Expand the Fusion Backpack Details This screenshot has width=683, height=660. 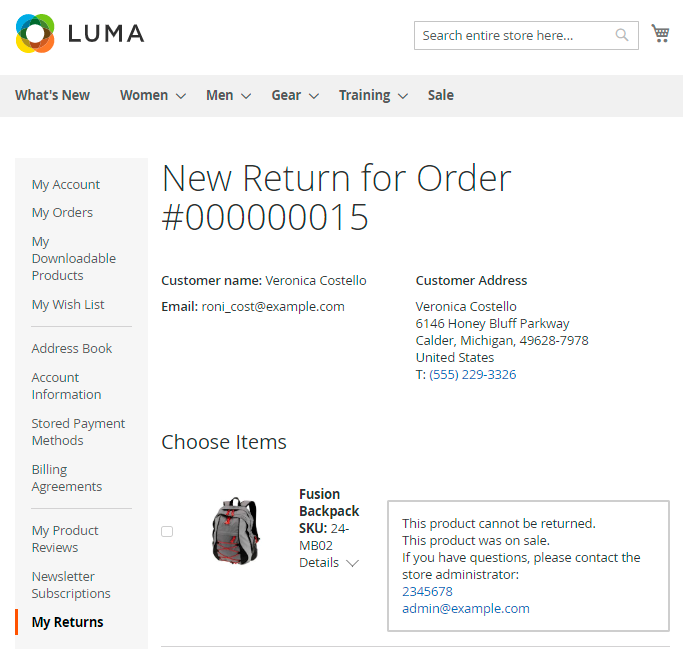(x=329, y=563)
